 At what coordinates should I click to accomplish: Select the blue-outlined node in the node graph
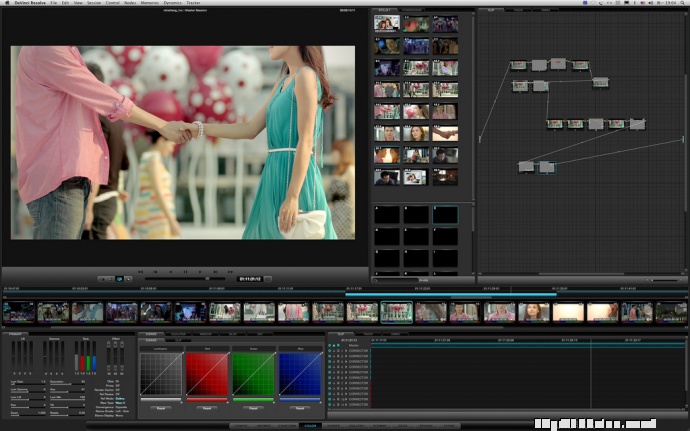pos(547,167)
